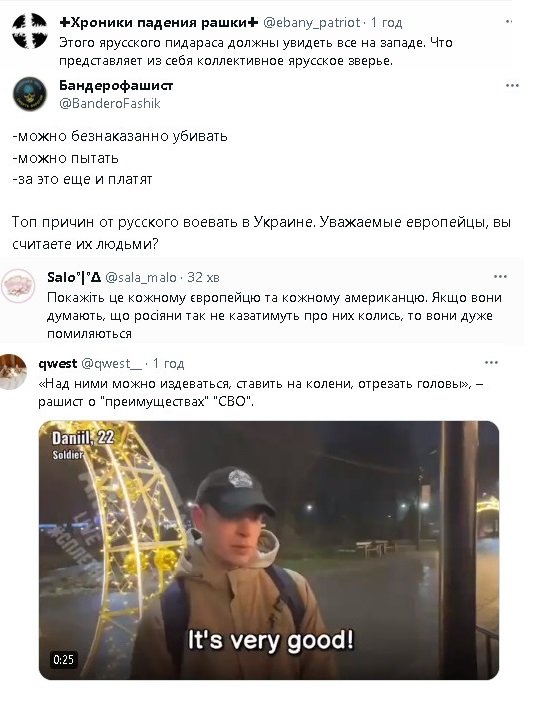
Task: Click the @ebany_patriot handle
Action: coord(312,22)
